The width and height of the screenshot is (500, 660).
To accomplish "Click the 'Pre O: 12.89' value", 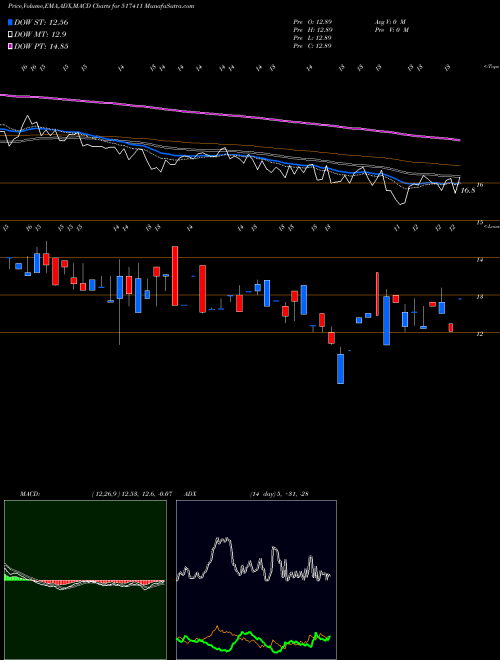I will [x=313, y=22].
